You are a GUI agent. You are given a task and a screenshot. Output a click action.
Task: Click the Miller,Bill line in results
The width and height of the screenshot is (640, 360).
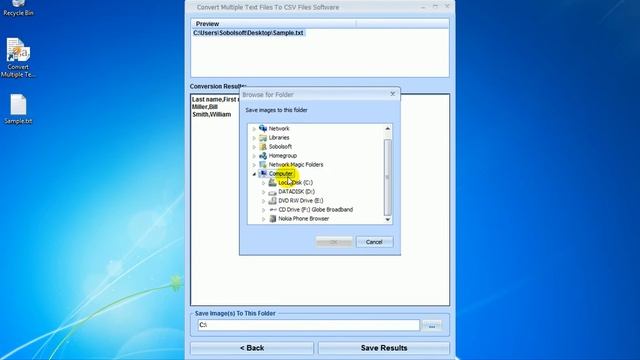(x=205, y=107)
